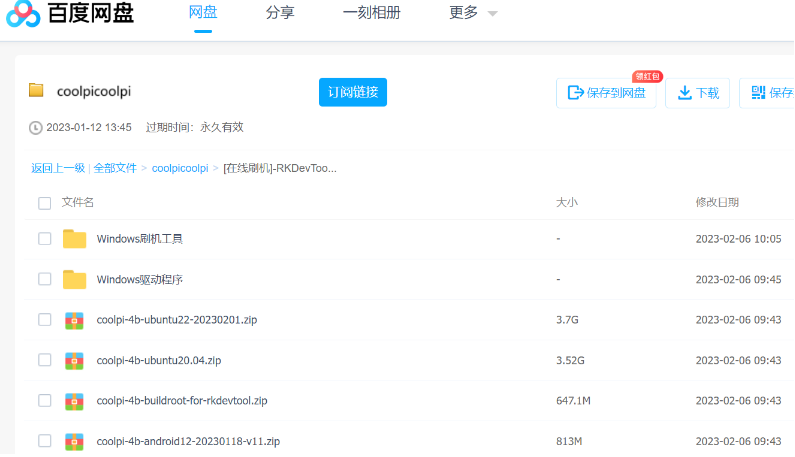795x457 pixels.
Task: Click the 订阅链接 button
Action: coord(353,92)
